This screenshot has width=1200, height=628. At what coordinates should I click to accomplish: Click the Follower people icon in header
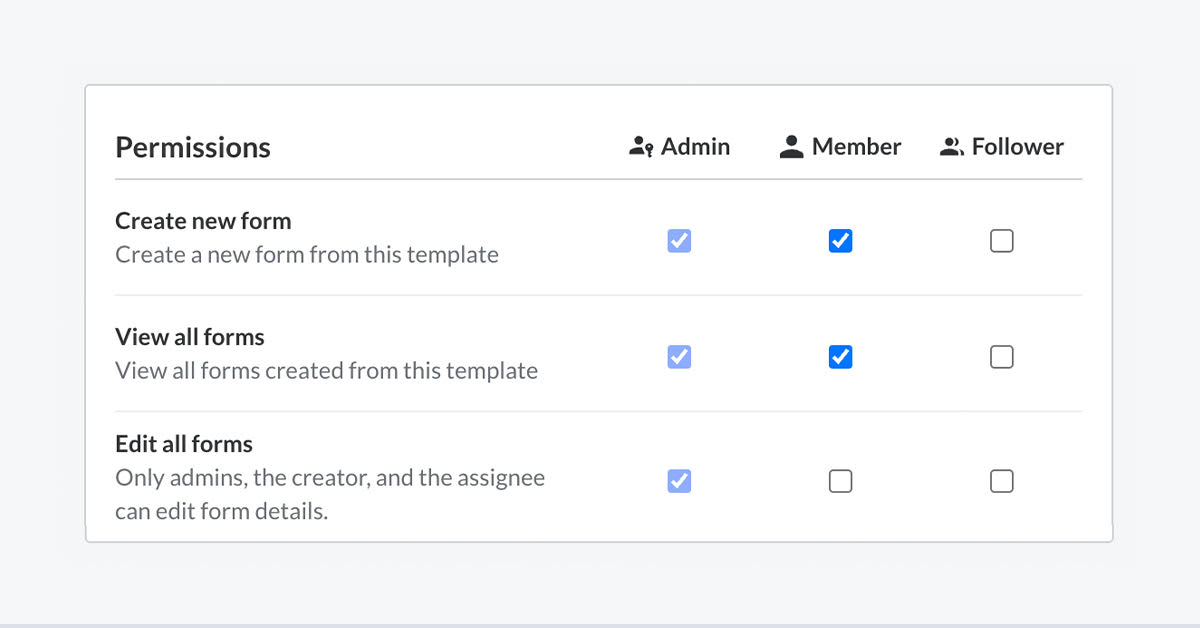(951, 147)
